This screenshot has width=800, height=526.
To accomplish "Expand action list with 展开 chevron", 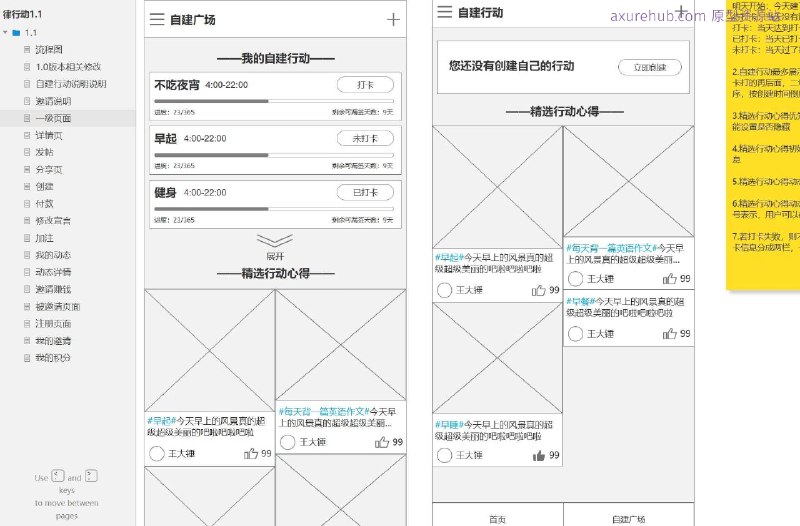I will [274, 241].
